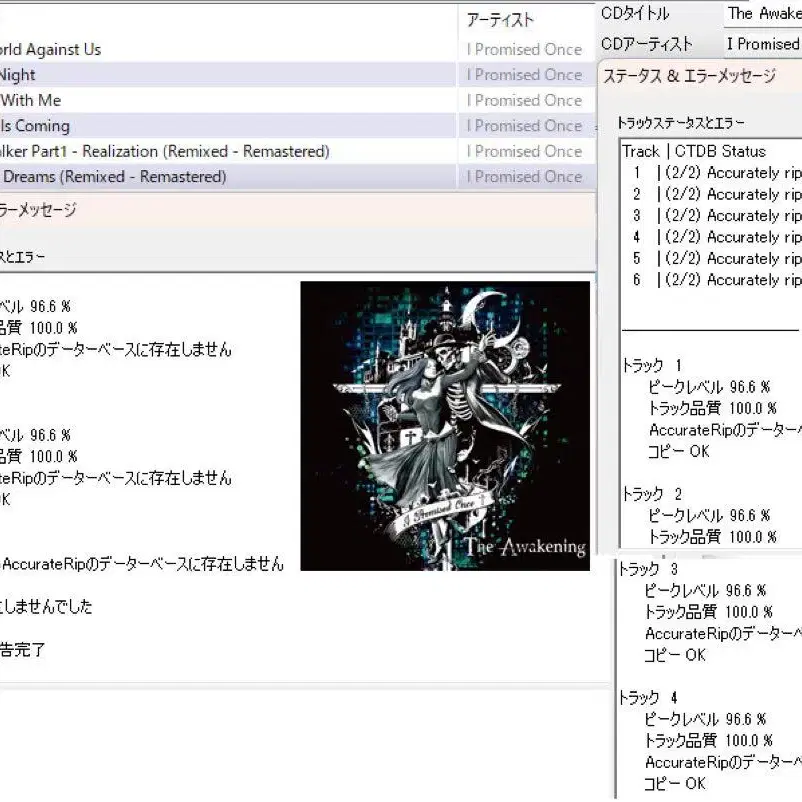Screen dimensions: 802x802
Task: Select CTDB status line for track 5
Action: (x=716, y=259)
